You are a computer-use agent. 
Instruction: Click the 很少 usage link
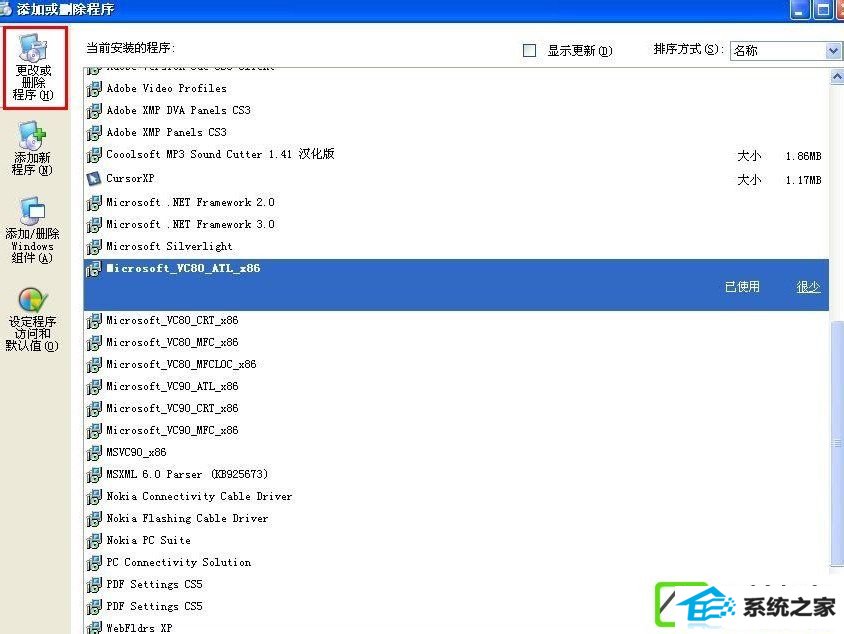[808, 287]
